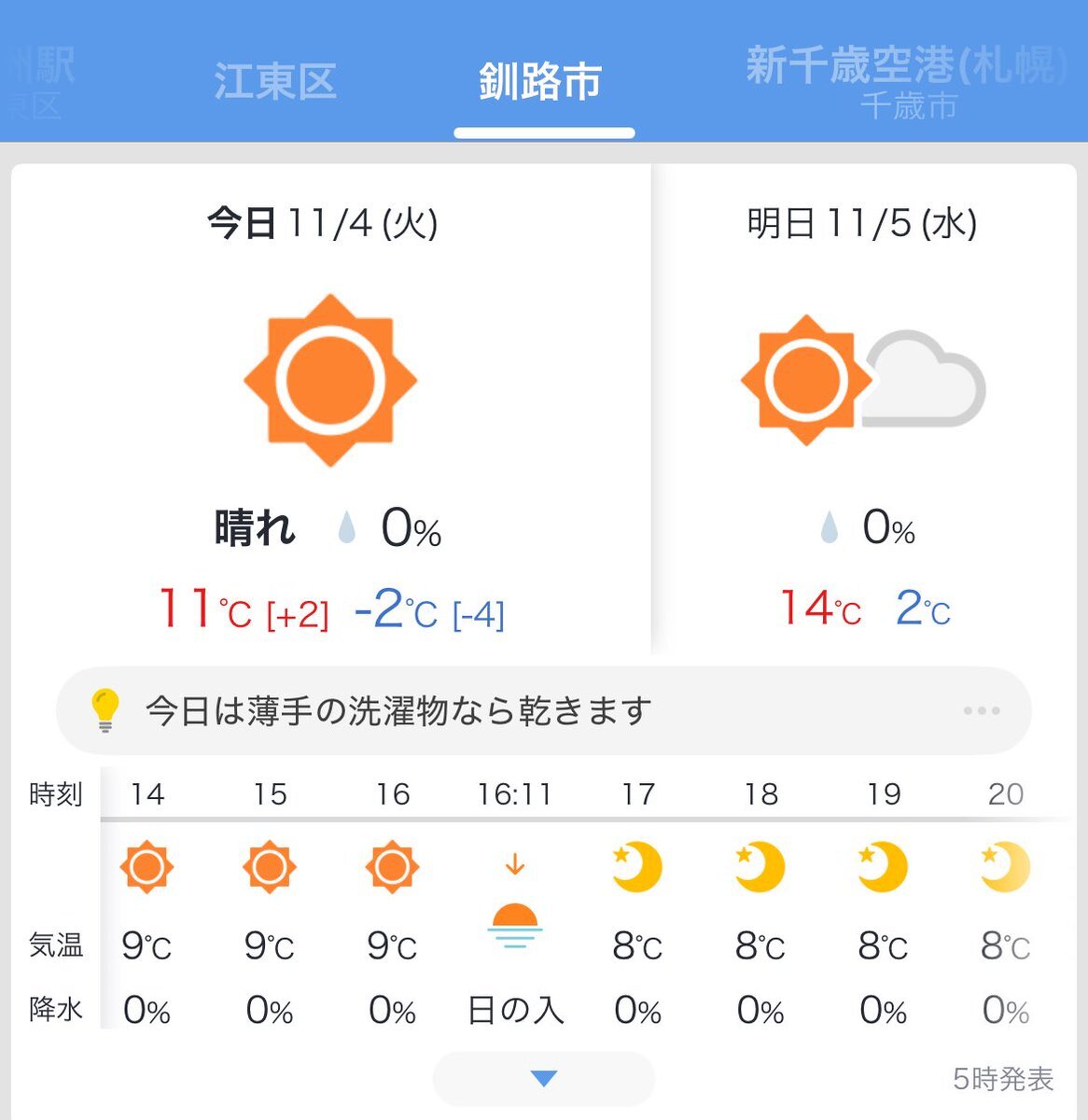The height and width of the screenshot is (1120, 1088).
Task: Click the sun icon for 16 o'clock
Action: coord(392,867)
